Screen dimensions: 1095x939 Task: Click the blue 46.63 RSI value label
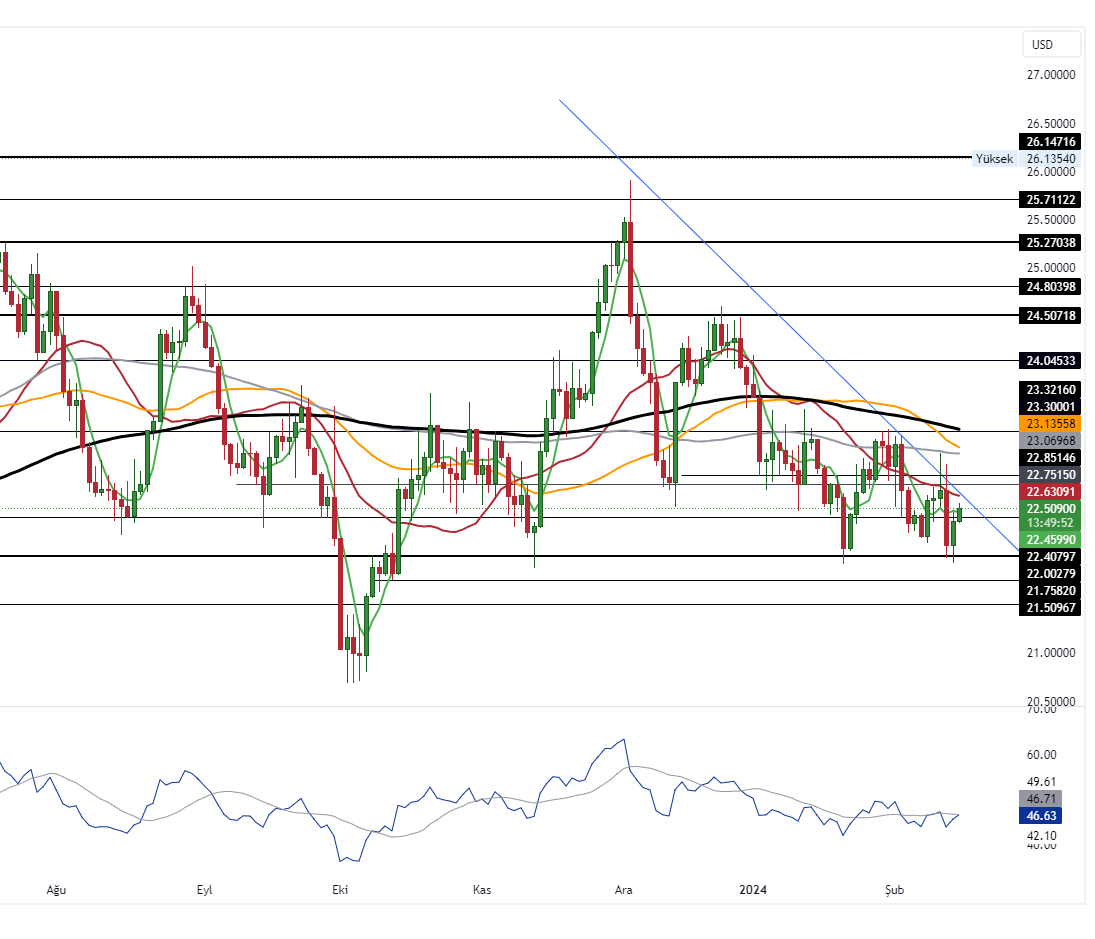coord(1050,816)
